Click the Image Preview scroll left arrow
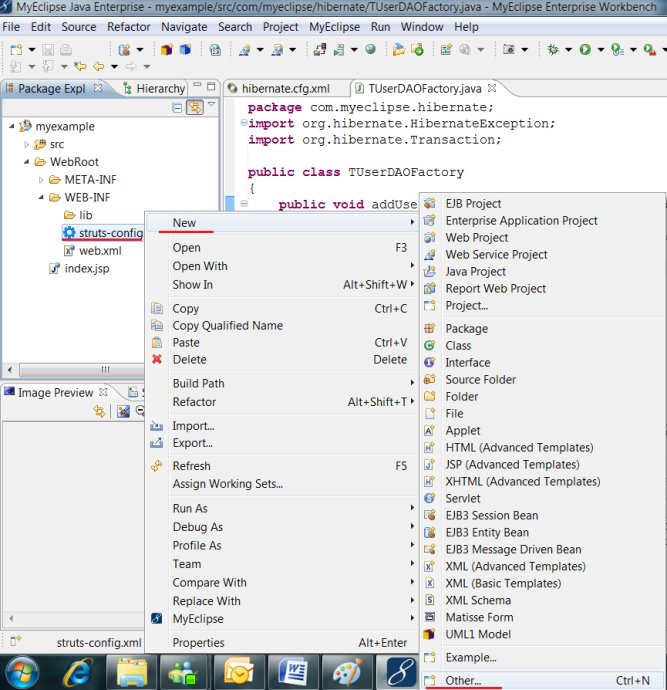This screenshot has height=690, width=667. pos(11,618)
